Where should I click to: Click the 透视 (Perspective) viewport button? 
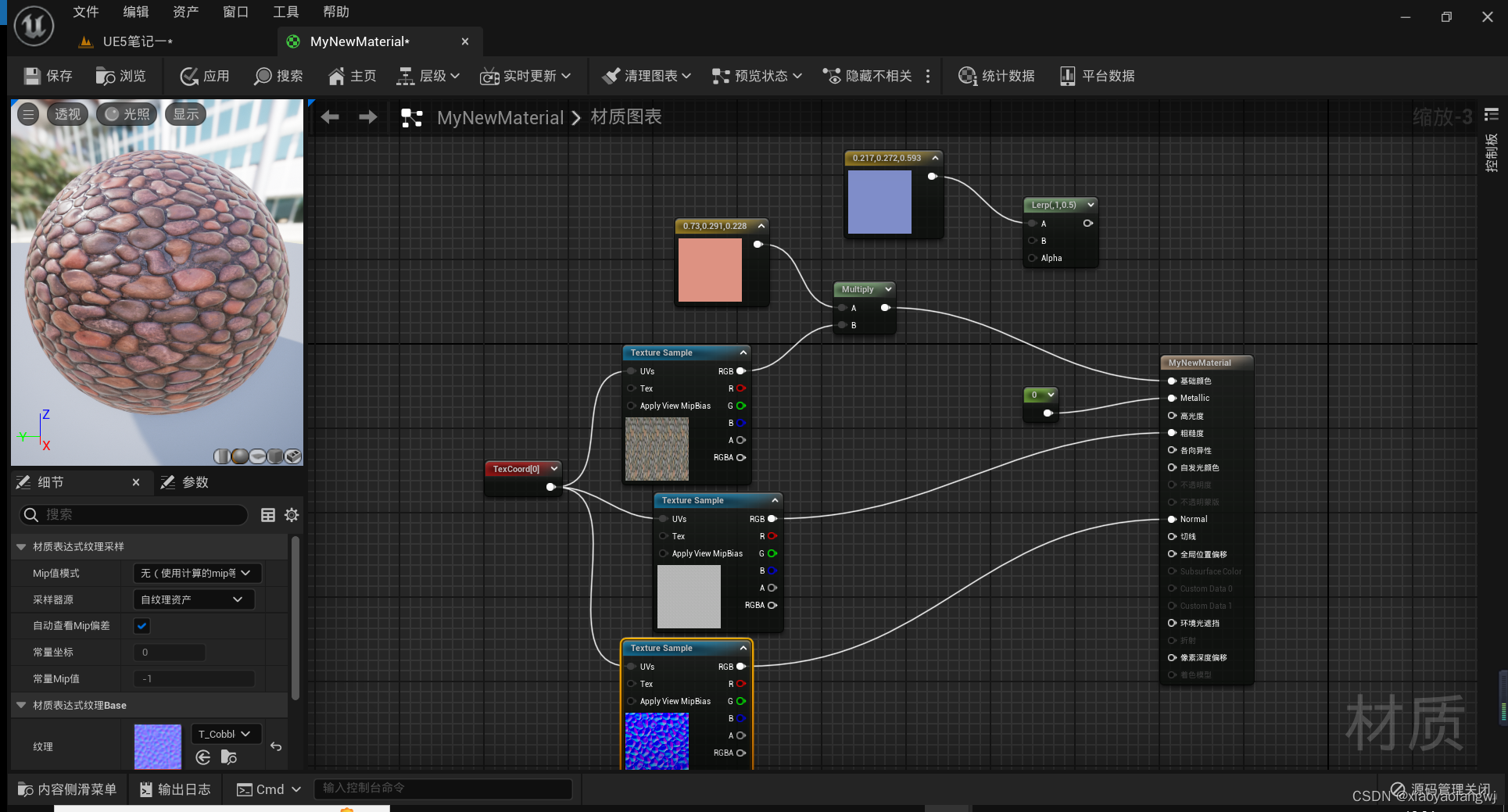[x=67, y=114]
